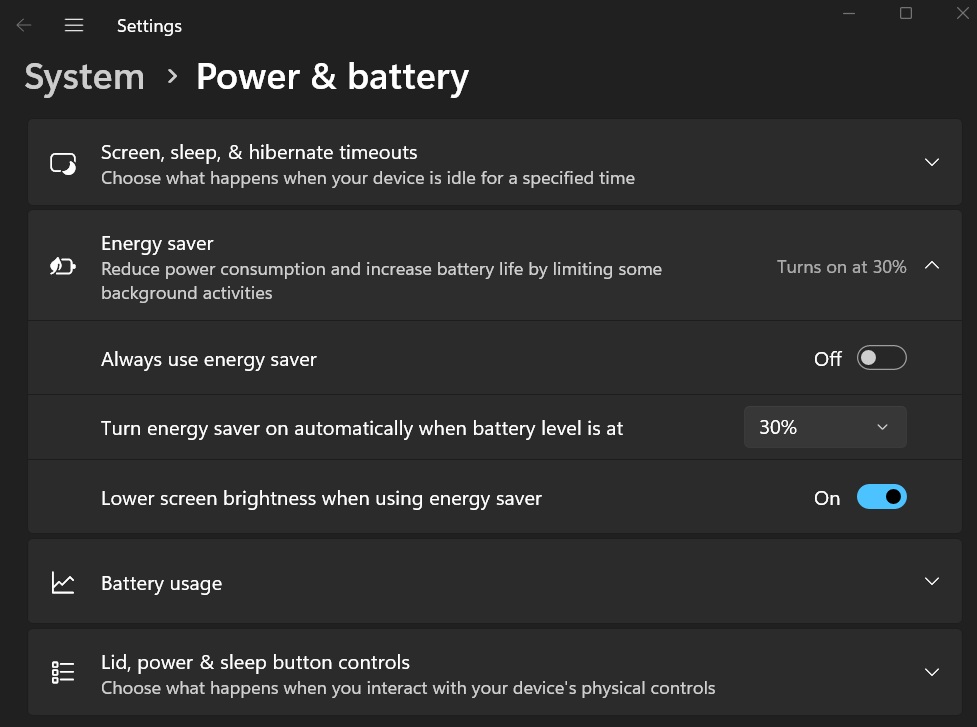Click the back arrow icon
Screen dimensions: 977x727
[x=24, y=25]
